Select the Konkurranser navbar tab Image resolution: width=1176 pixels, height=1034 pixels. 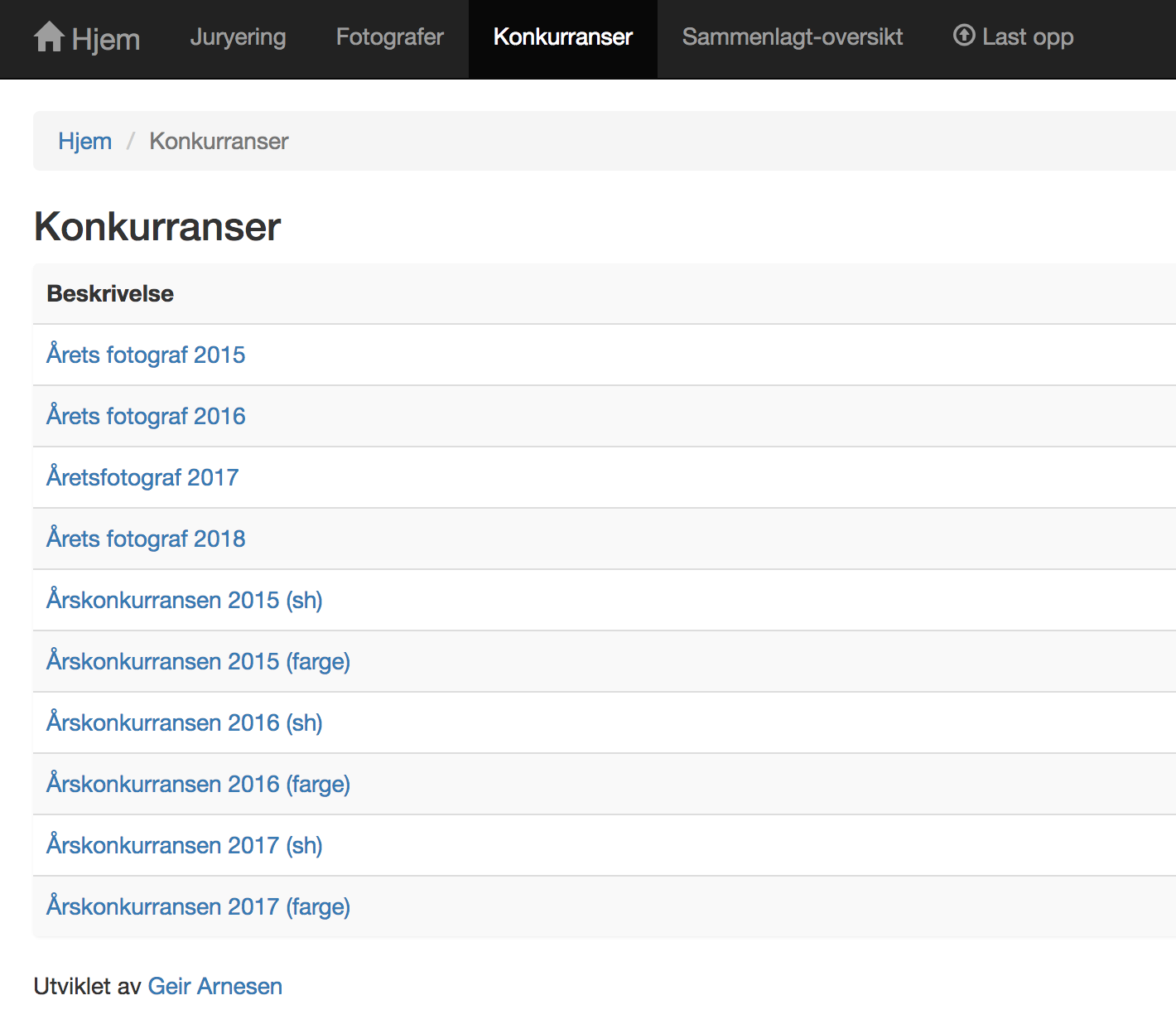pos(563,37)
